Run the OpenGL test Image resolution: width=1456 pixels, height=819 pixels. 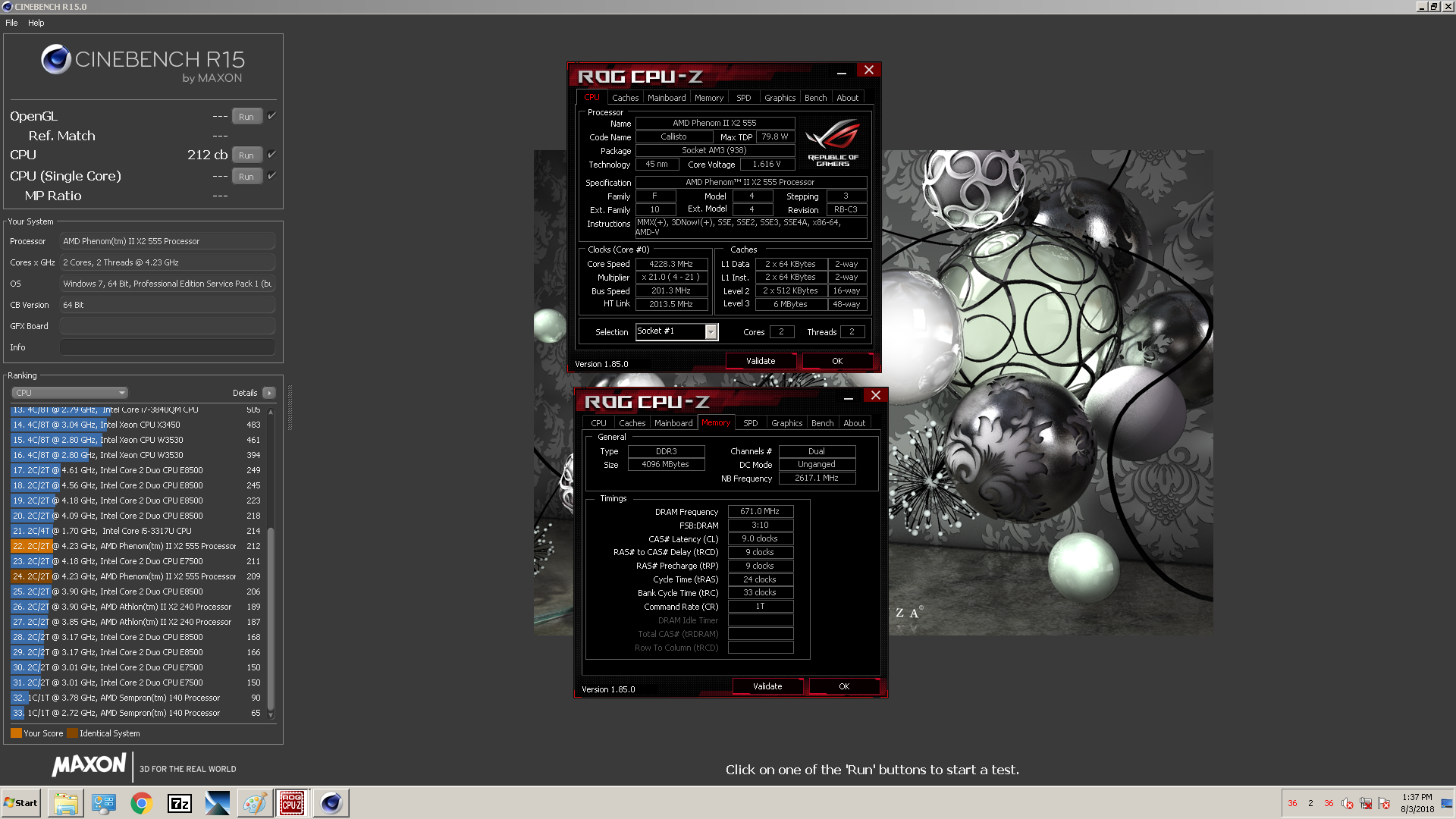(x=246, y=116)
